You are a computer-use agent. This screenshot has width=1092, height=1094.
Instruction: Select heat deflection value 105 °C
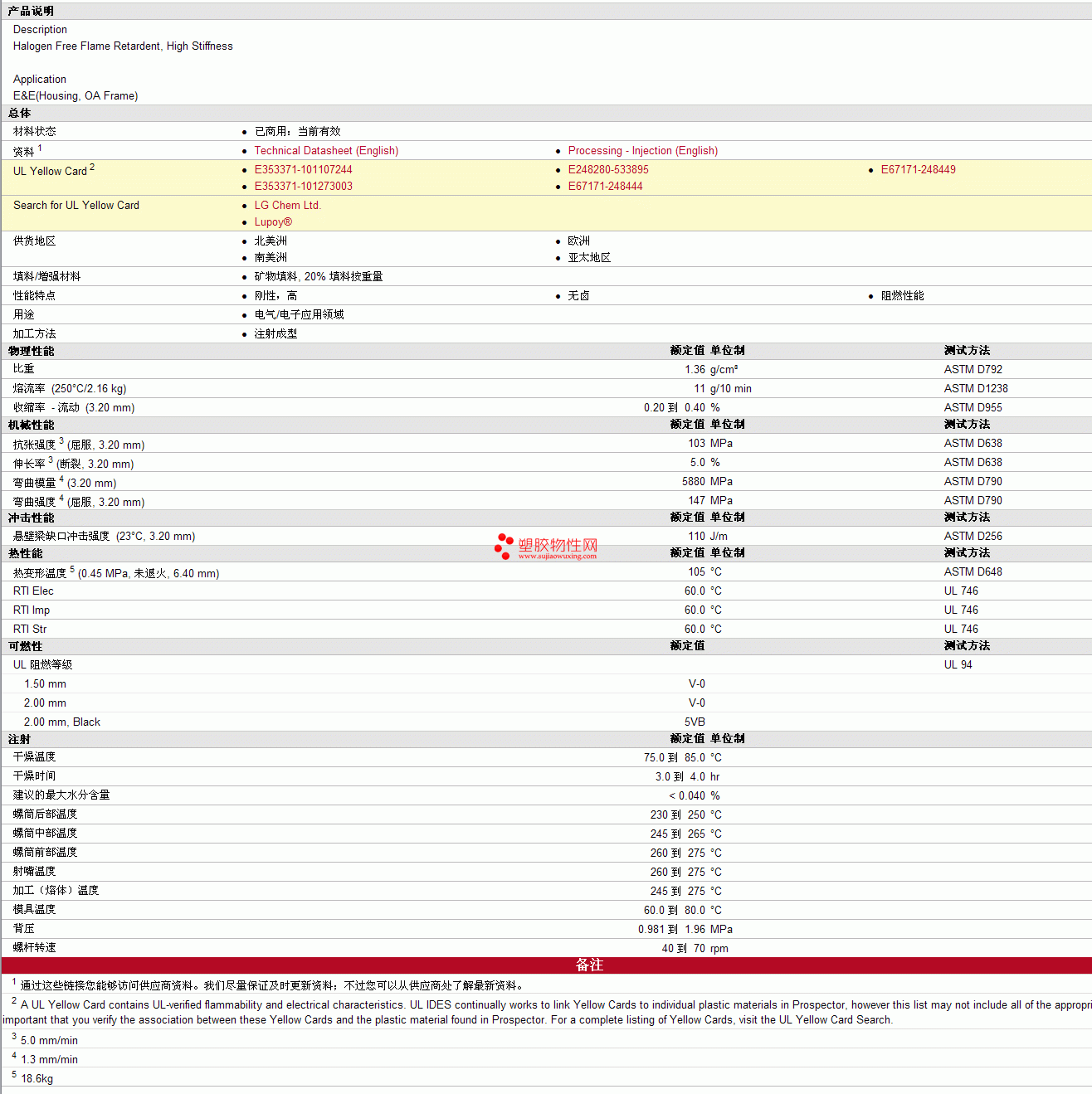(x=704, y=572)
